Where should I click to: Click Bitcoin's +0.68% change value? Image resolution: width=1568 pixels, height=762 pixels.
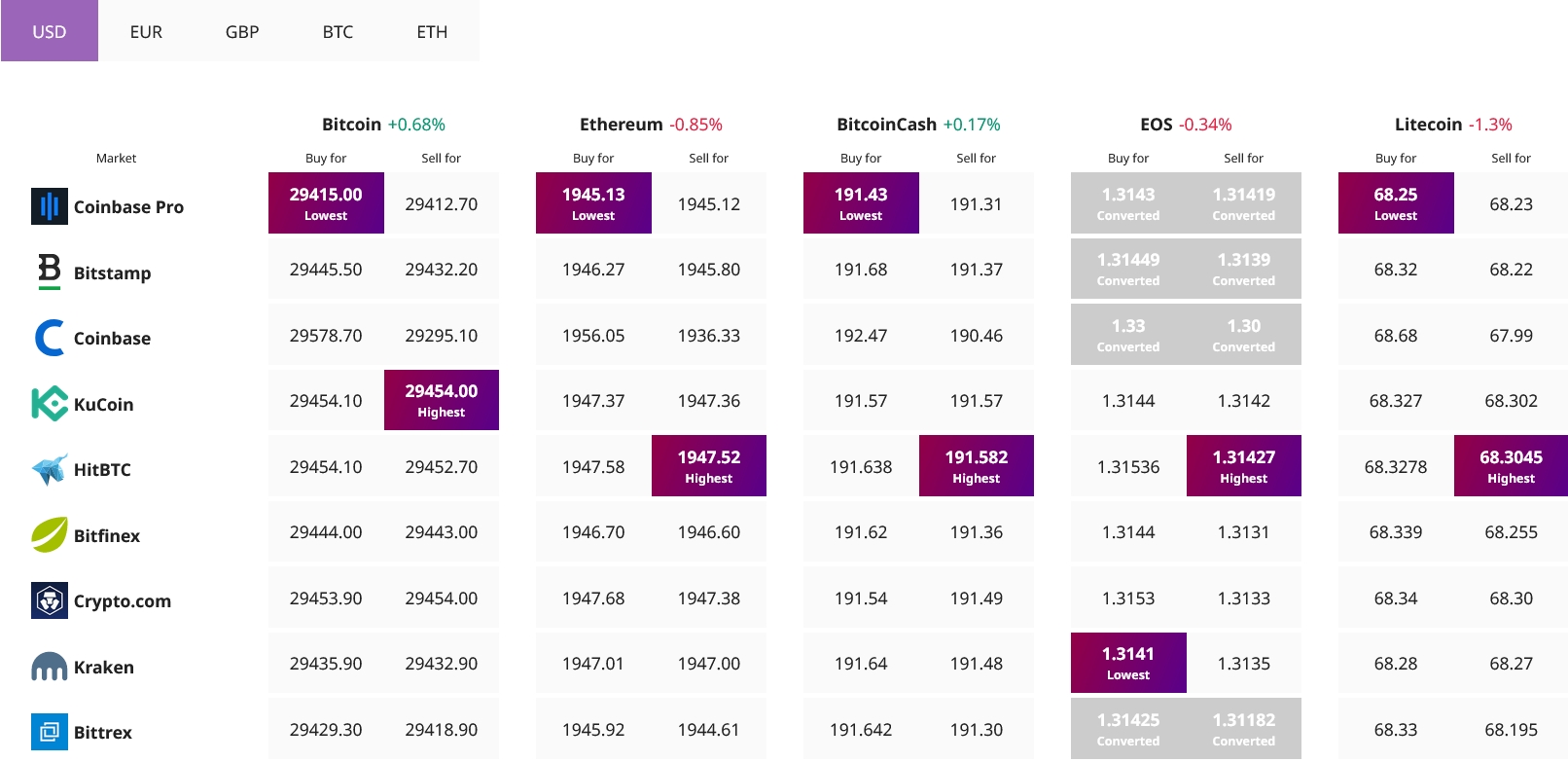(416, 125)
